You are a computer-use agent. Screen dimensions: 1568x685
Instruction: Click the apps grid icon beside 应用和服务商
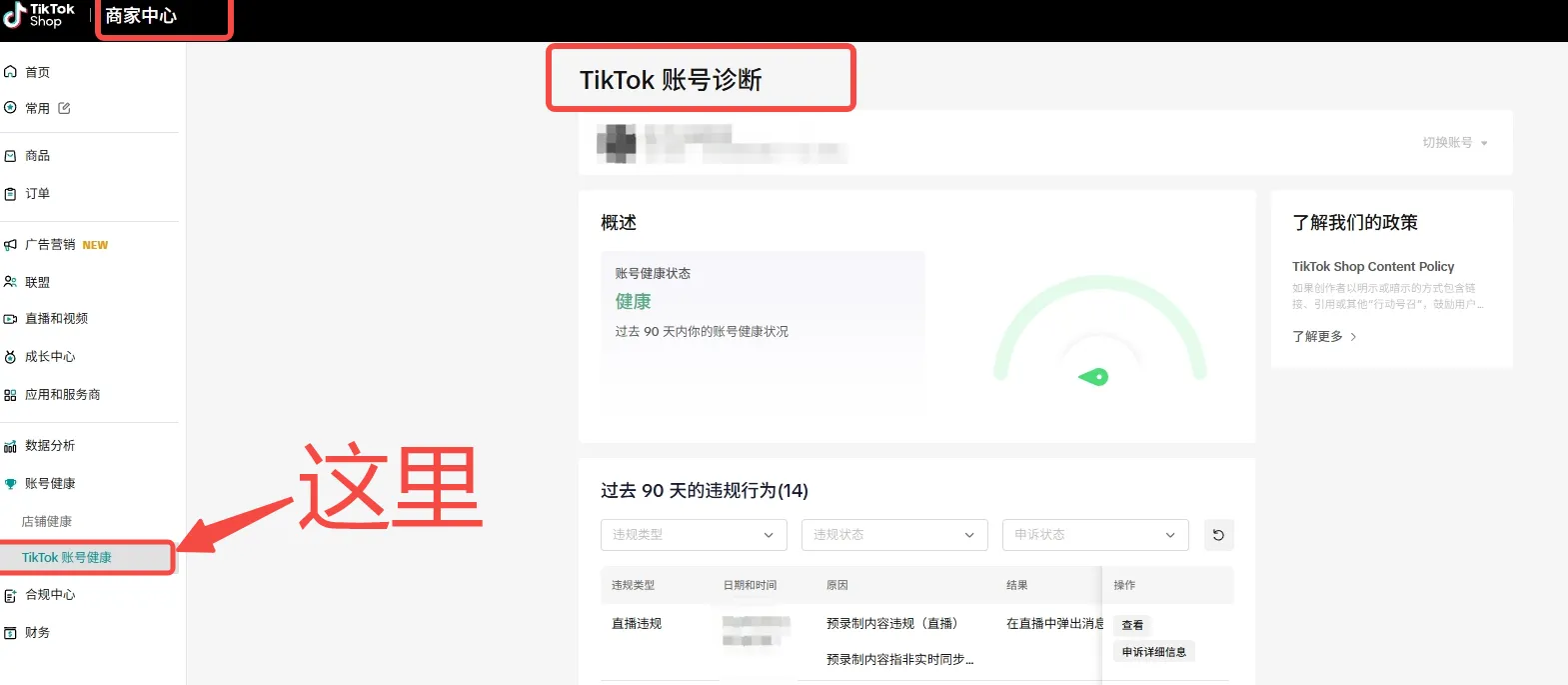tap(11, 395)
